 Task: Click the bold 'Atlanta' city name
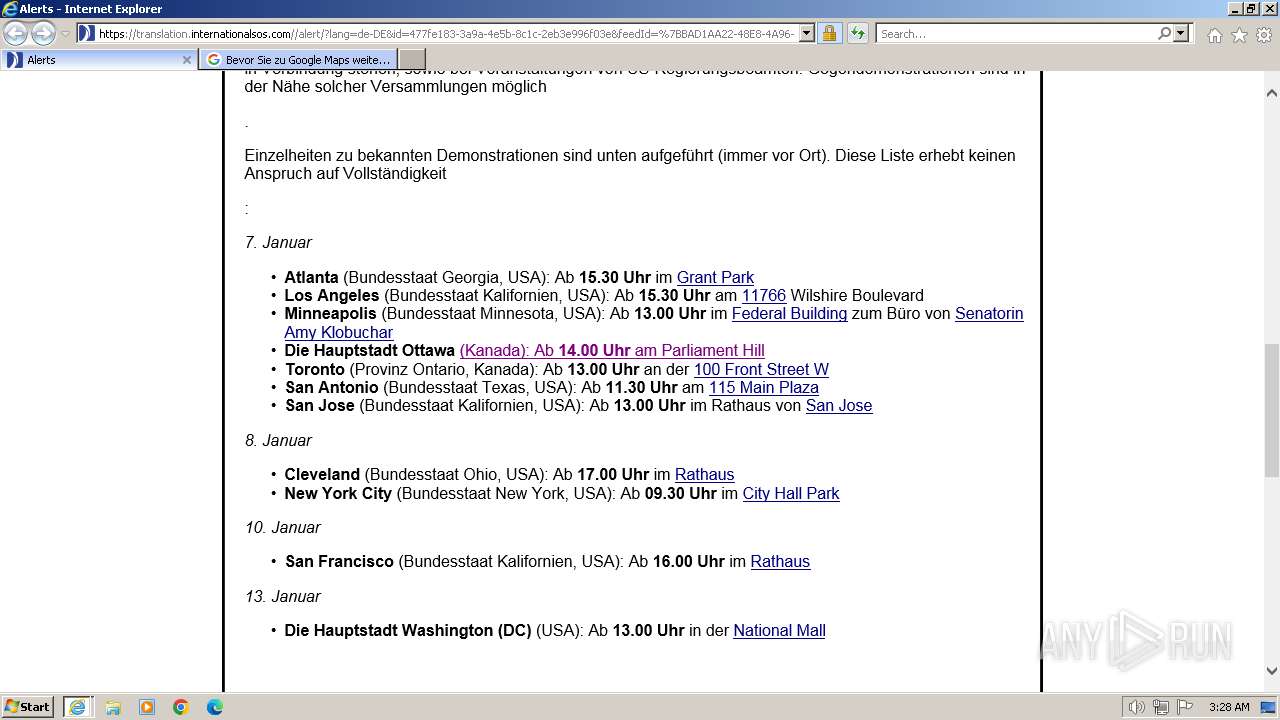tap(311, 278)
